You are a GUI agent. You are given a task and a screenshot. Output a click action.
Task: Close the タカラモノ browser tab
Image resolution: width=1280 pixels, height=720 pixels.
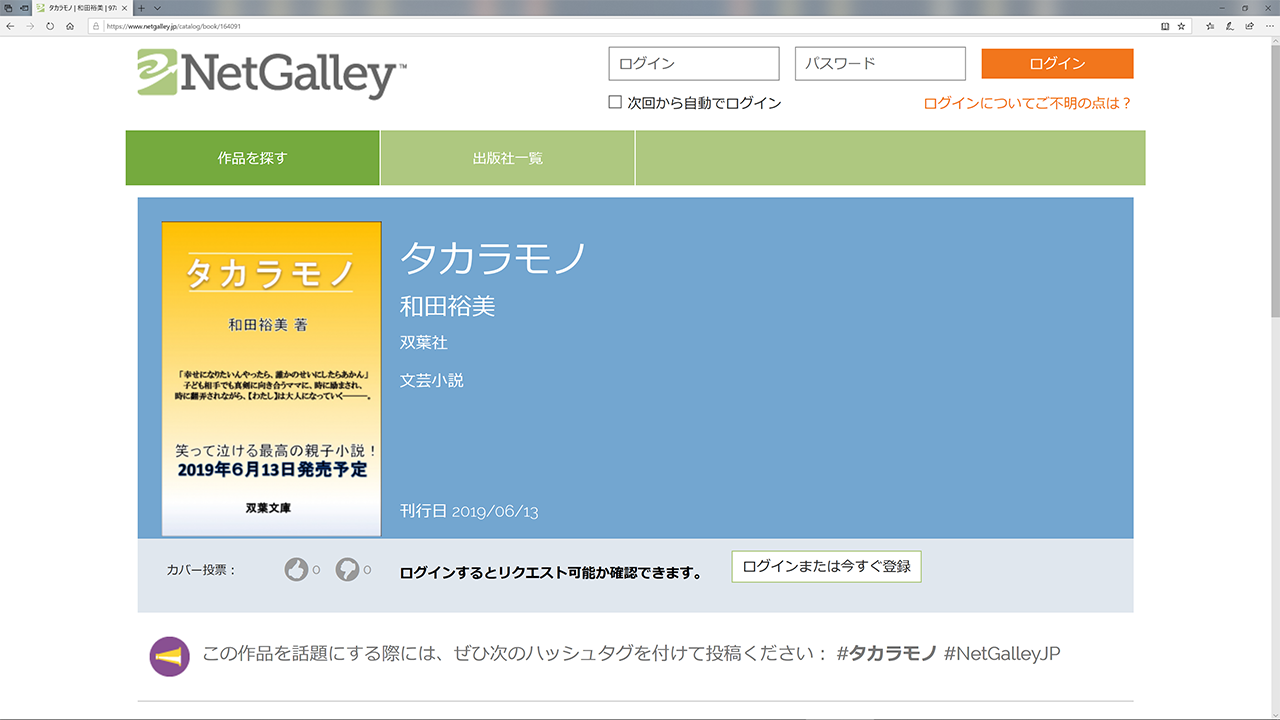(124, 8)
